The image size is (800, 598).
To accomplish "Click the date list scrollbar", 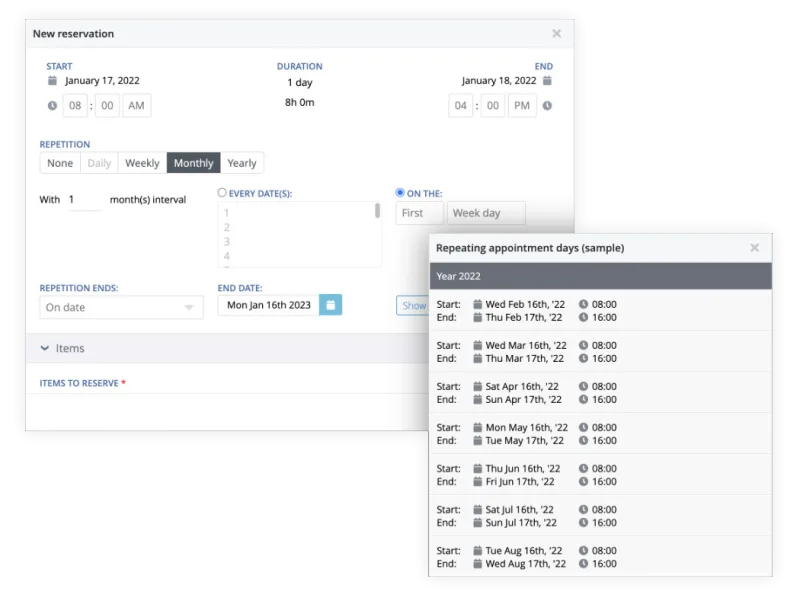I will [377, 211].
